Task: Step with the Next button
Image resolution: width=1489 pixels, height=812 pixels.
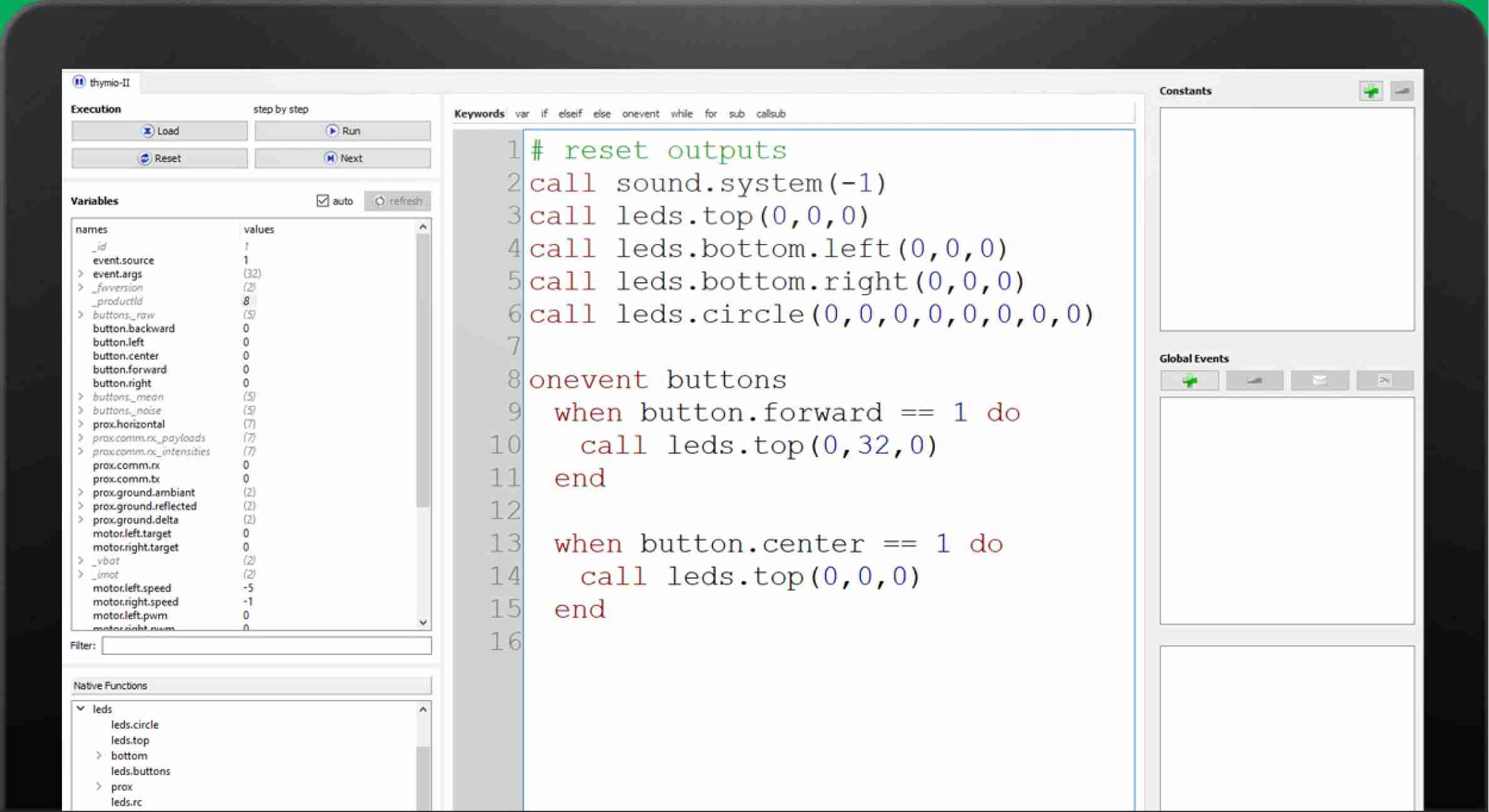Action: (343, 158)
